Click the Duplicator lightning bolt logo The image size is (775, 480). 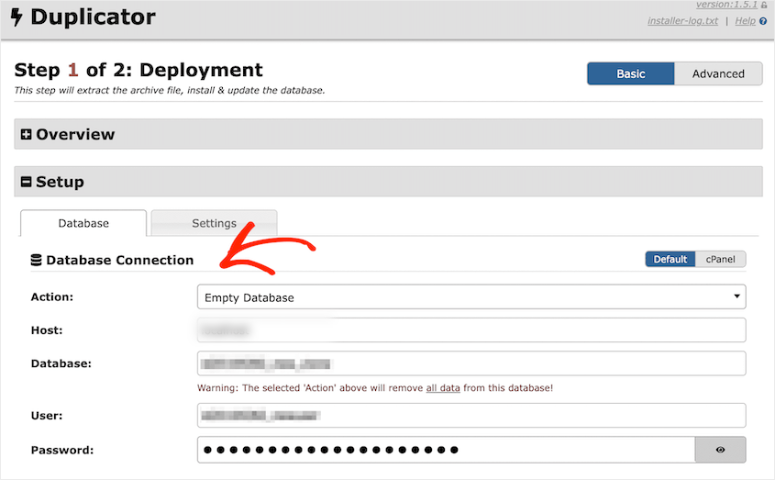[16, 17]
